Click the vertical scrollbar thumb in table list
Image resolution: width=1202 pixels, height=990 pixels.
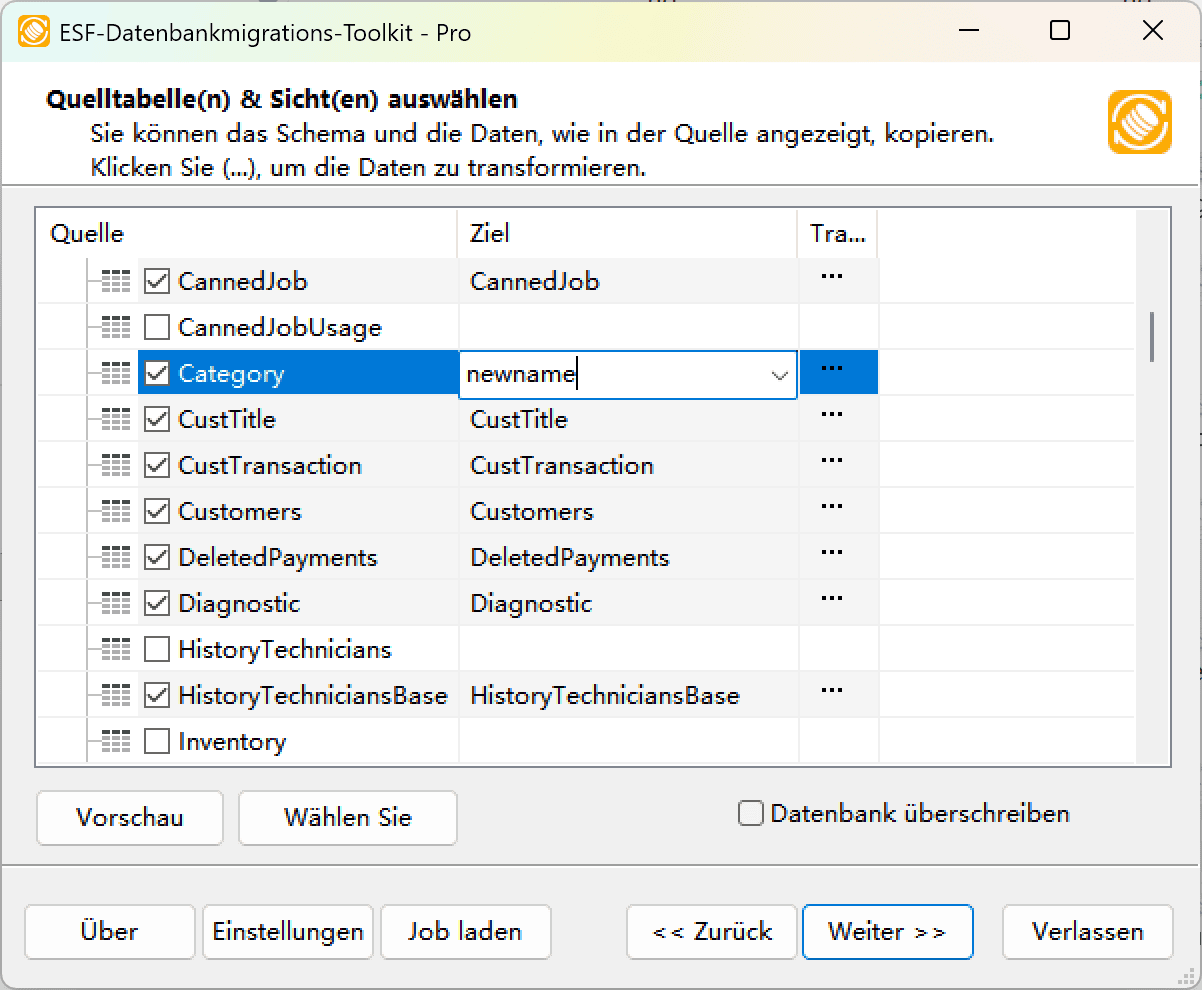click(x=1152, y=336)
